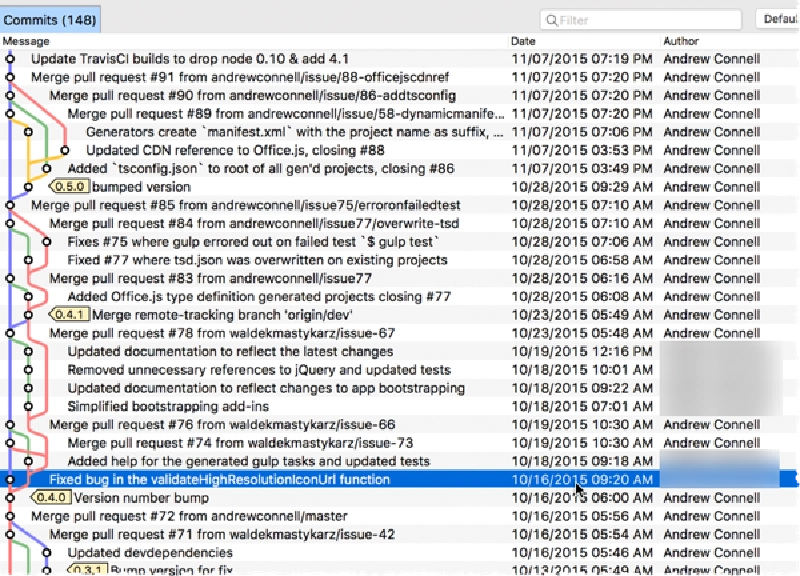Select 'Updated documentation to reflect the latest changes'
Viewport: 800px width, 576px height.
click(x=230, y=352)
